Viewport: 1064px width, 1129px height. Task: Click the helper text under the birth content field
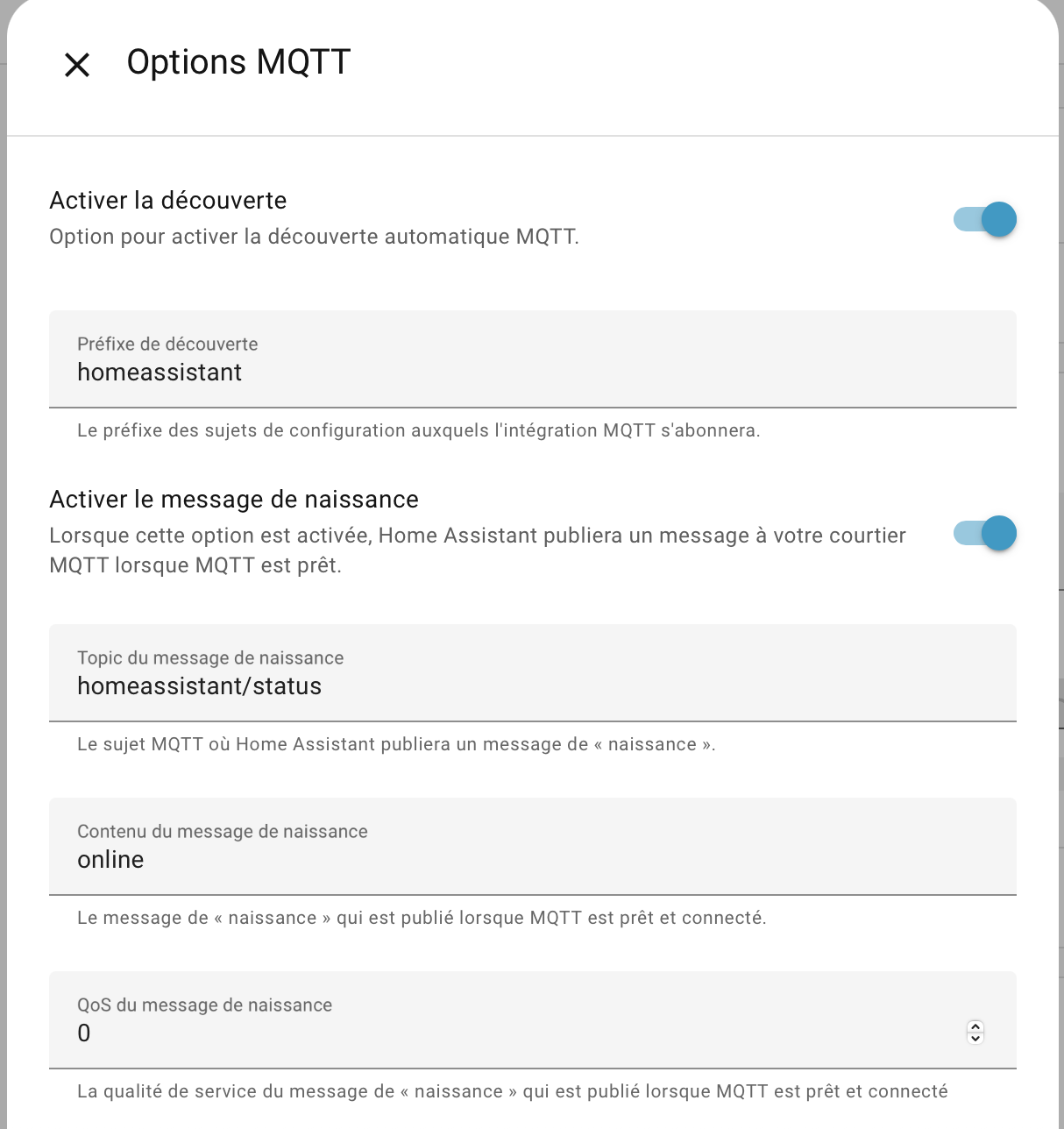(422, 918)
